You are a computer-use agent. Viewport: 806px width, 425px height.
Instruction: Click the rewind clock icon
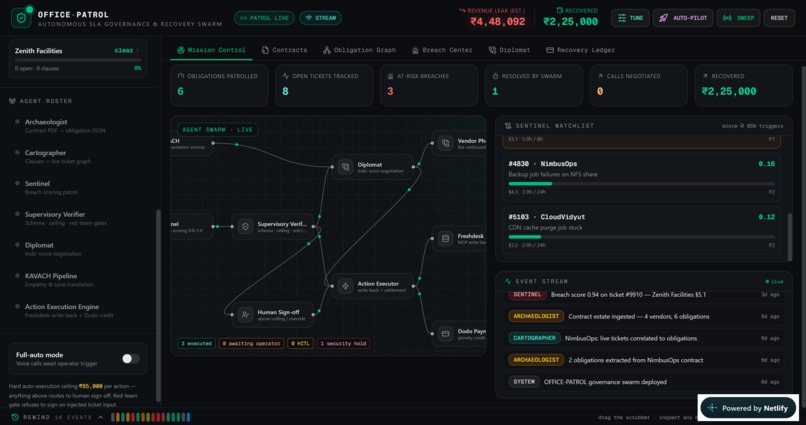click(x=14, y=417)
